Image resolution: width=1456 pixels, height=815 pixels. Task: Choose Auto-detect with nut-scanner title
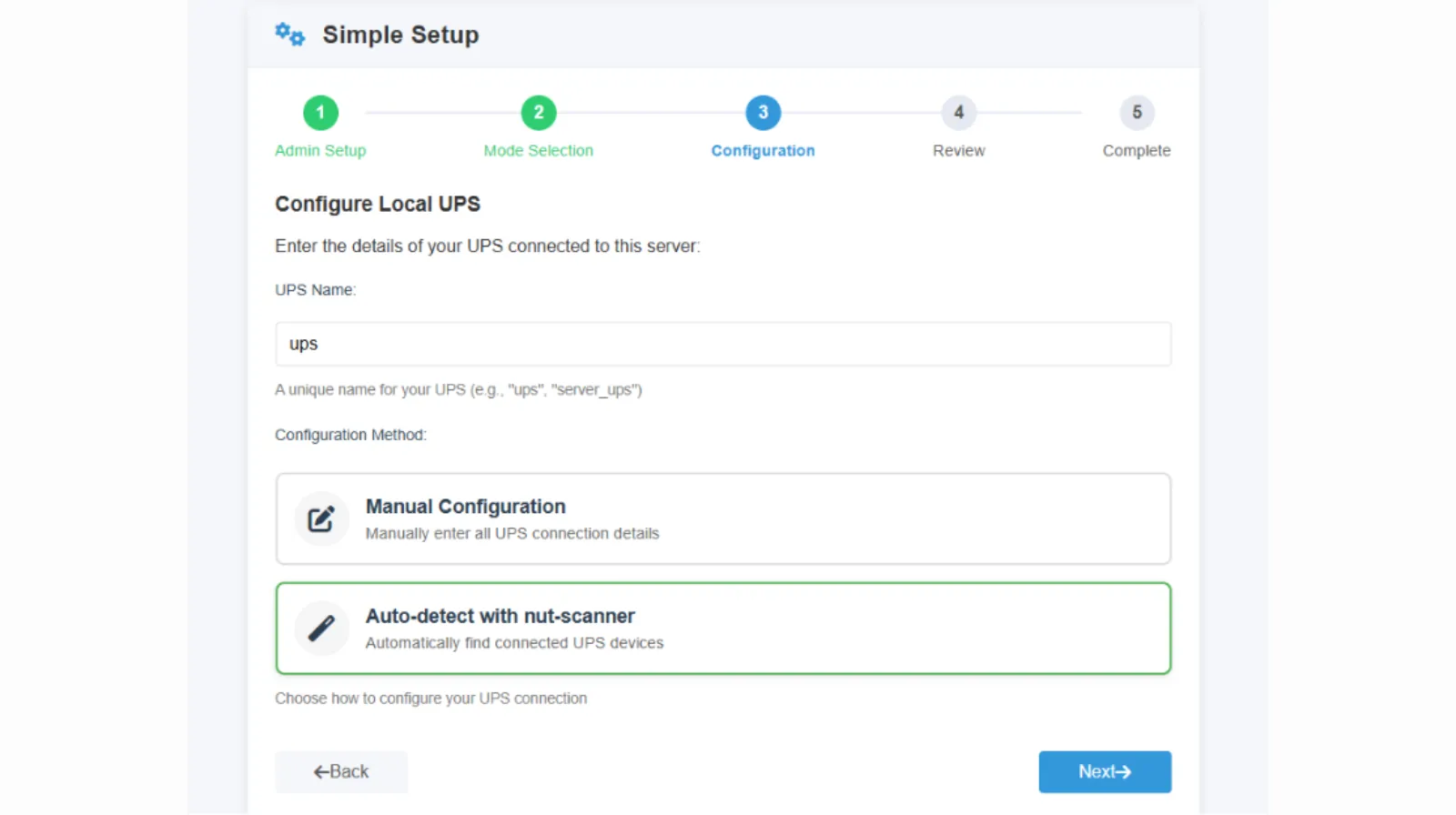pos(500,616)
